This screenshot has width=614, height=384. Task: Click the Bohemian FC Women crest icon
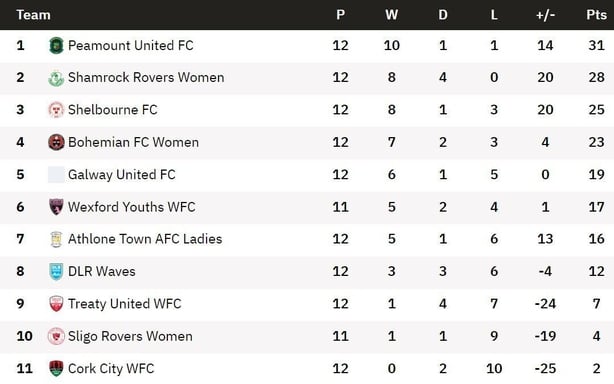point(56,142)
